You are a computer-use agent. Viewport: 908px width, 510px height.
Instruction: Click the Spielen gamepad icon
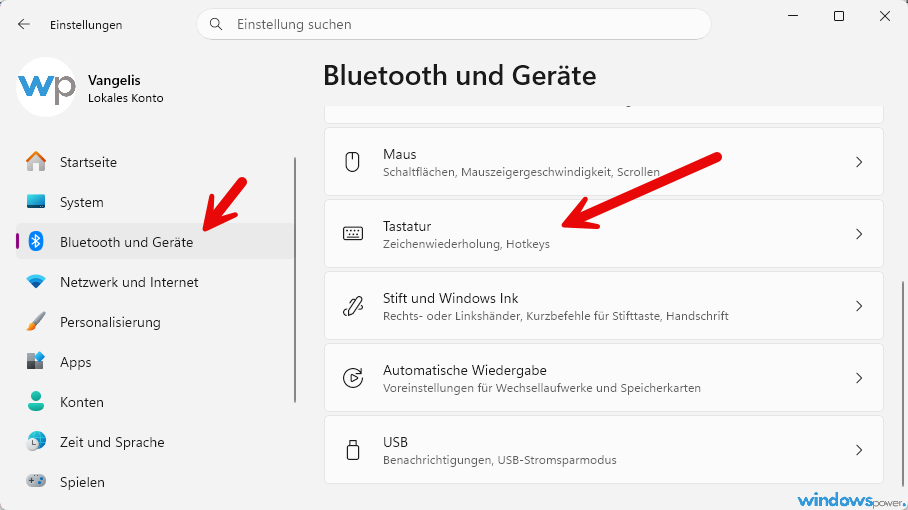click(36, 481)
